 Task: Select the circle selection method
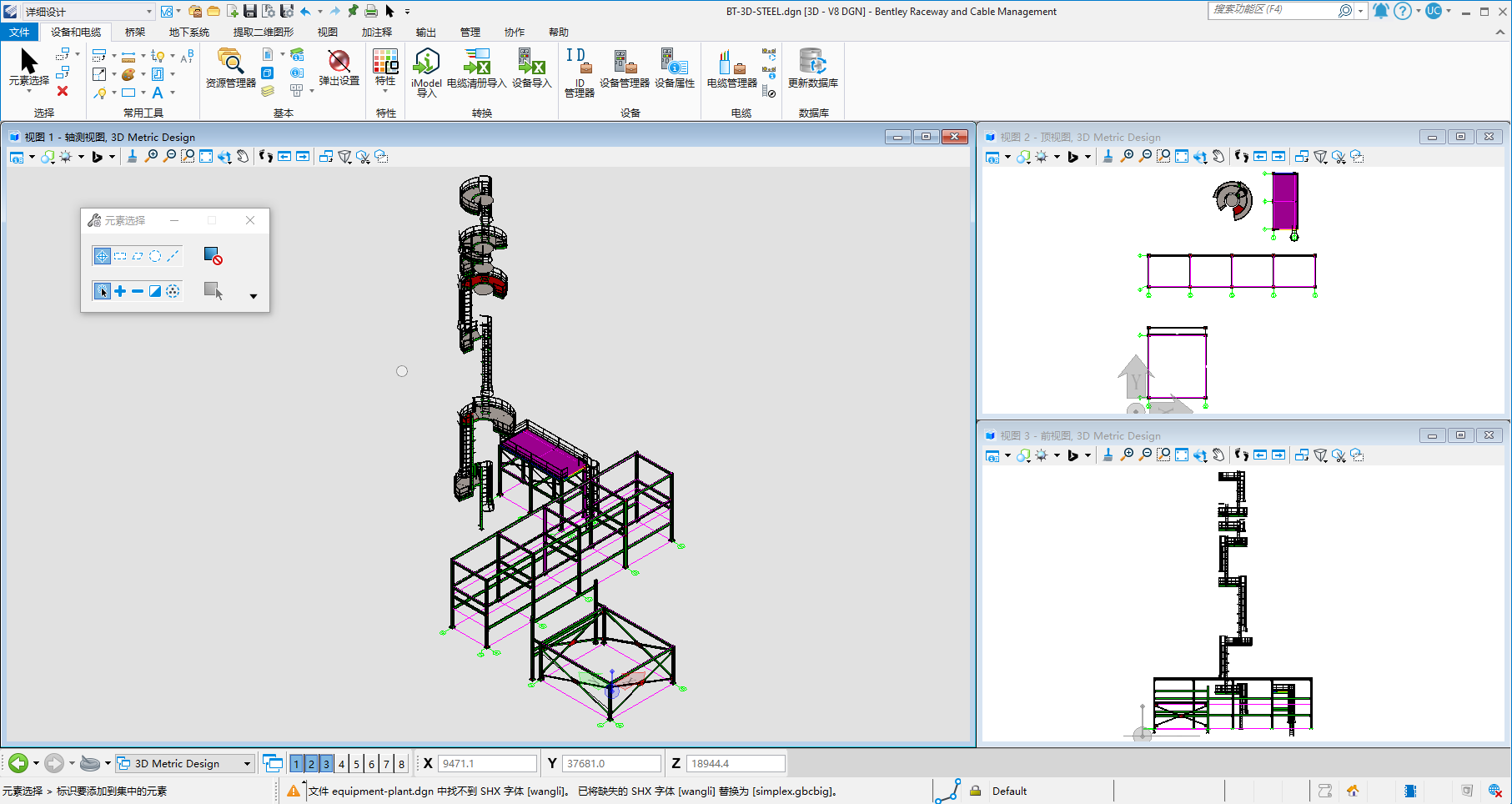155,256
